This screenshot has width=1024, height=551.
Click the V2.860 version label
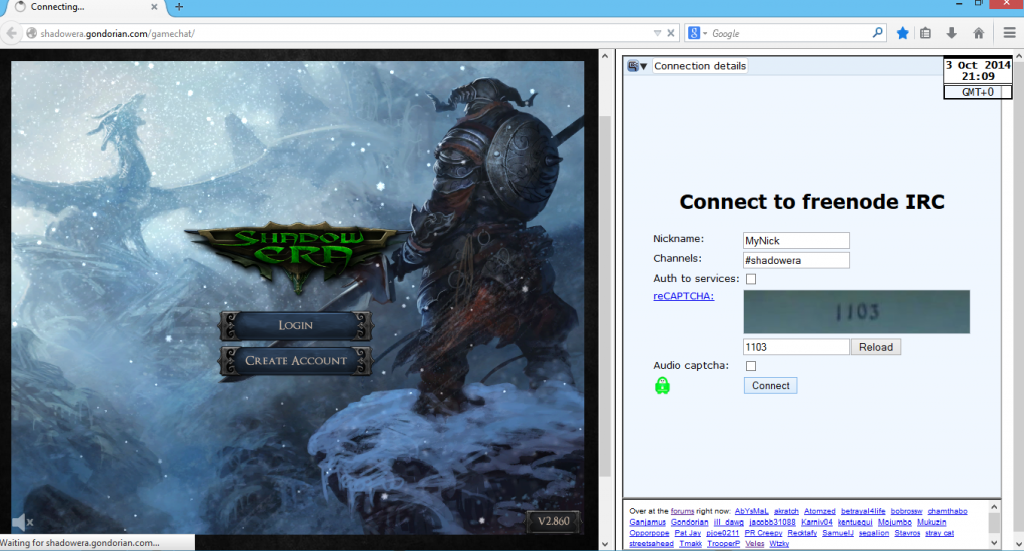pyautogui.click(x=553, y=521)
